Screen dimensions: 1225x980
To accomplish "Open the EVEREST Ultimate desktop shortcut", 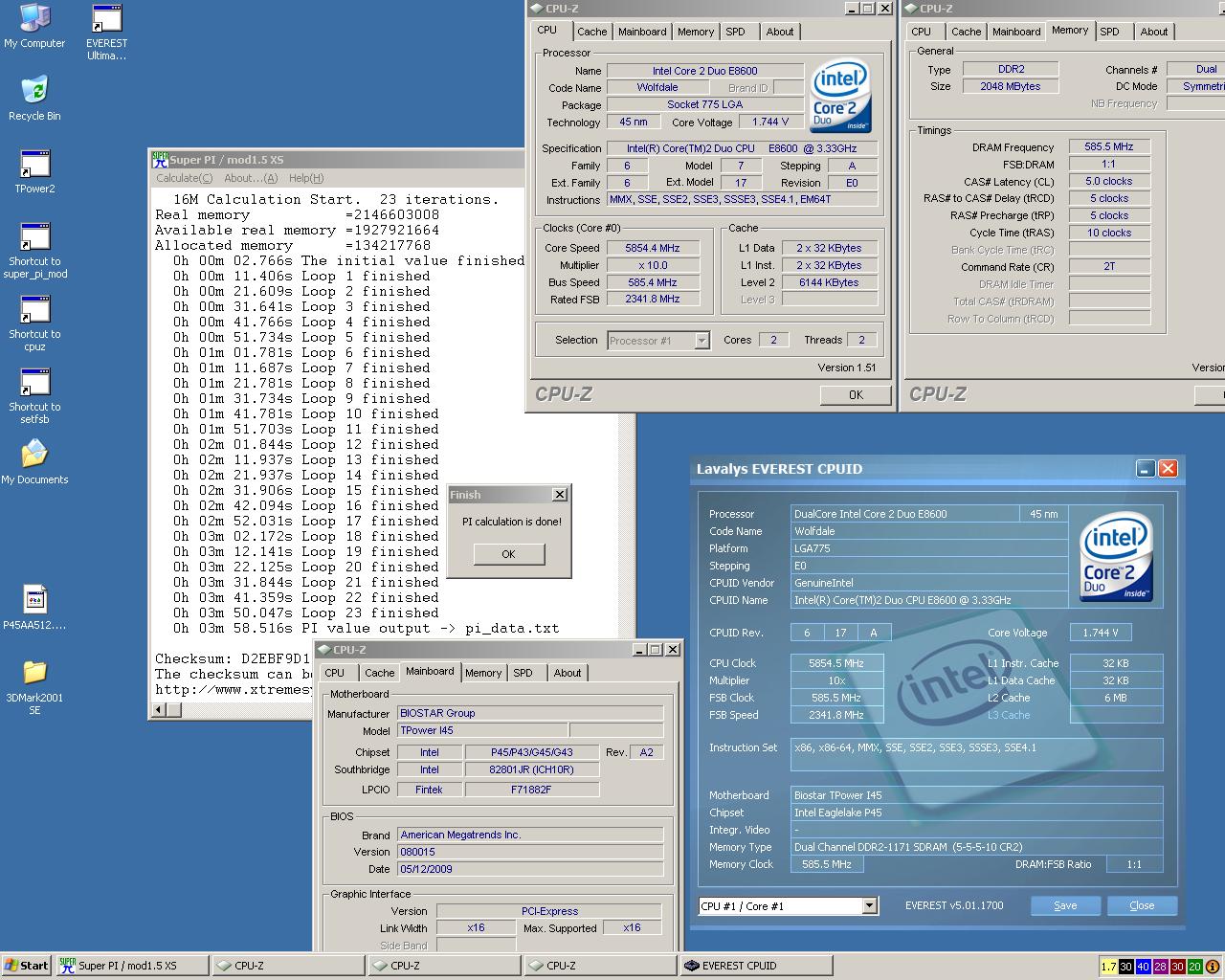I will click(x=106, y=33).
